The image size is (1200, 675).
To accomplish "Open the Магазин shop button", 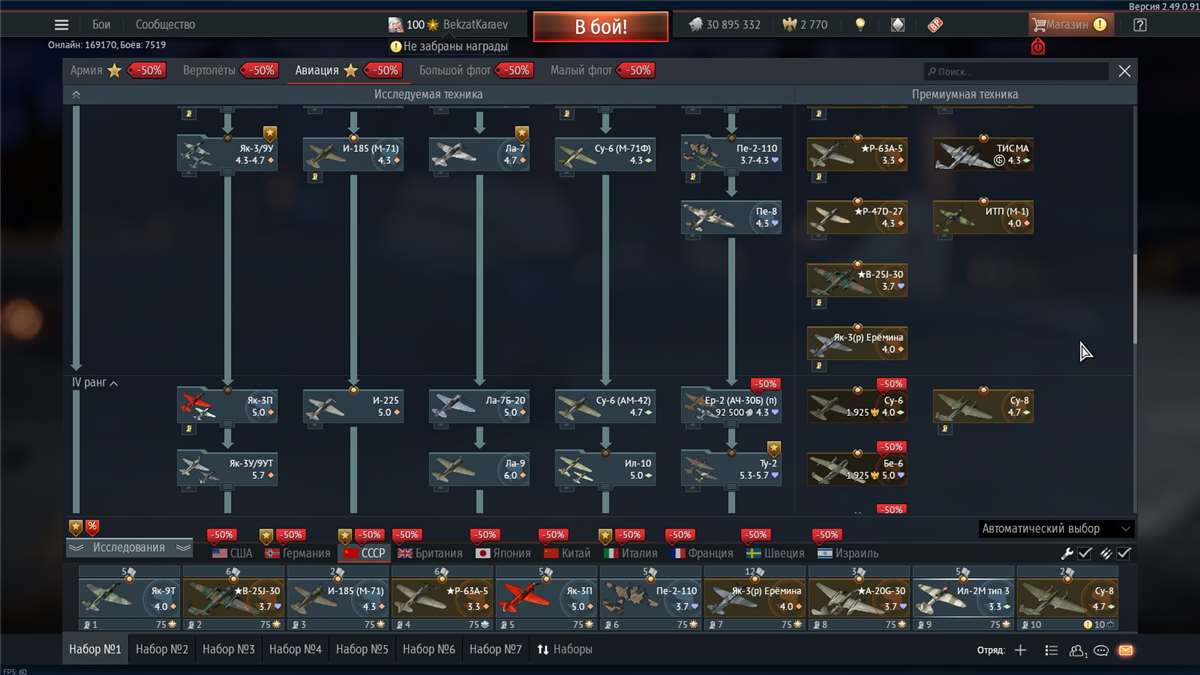I will (1069, 25).
